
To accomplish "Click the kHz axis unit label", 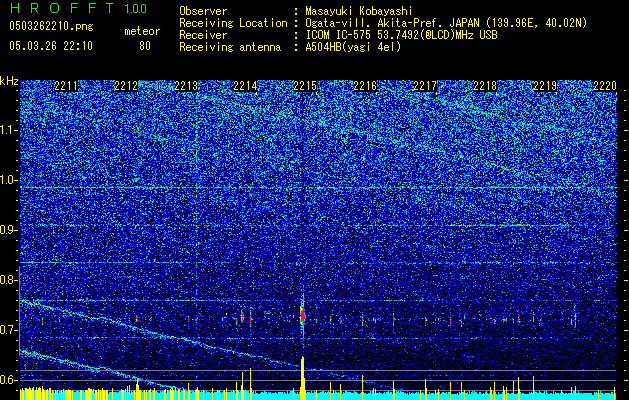I will tap(9, 81).
